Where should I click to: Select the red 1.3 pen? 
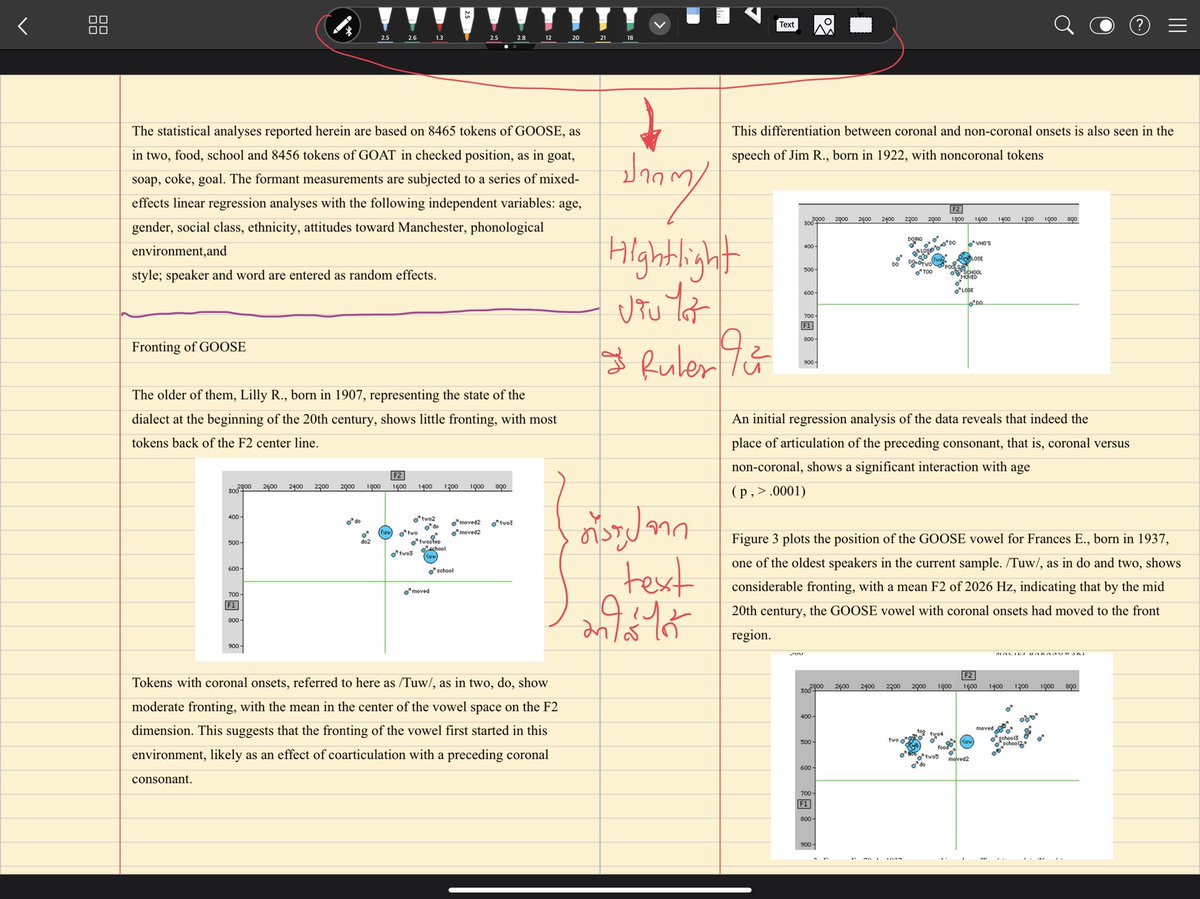(439, 25)
